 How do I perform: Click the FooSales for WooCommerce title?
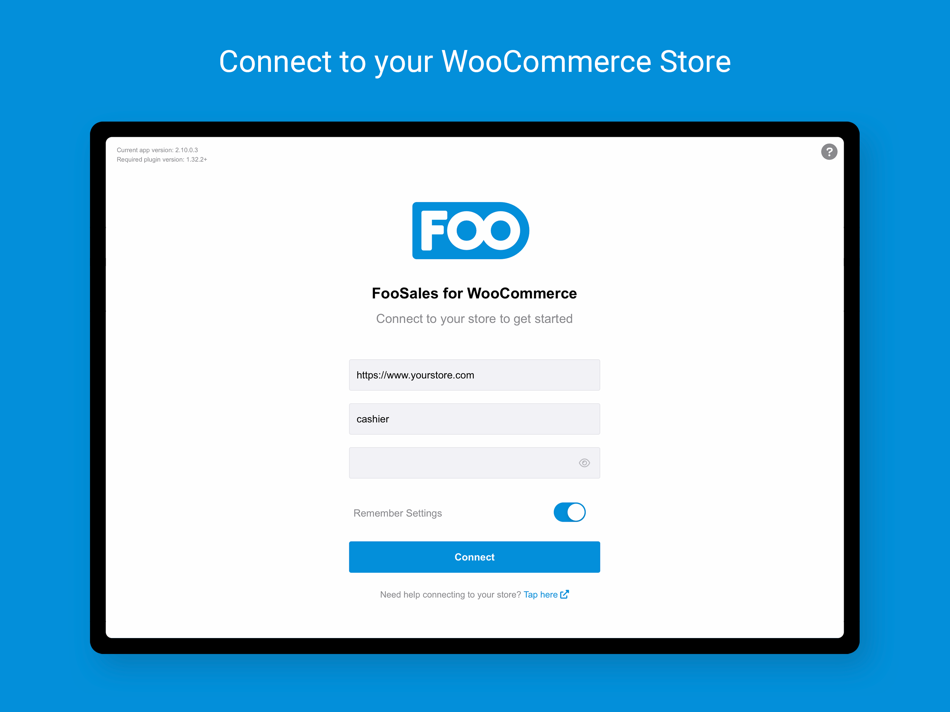click(474, 293)
